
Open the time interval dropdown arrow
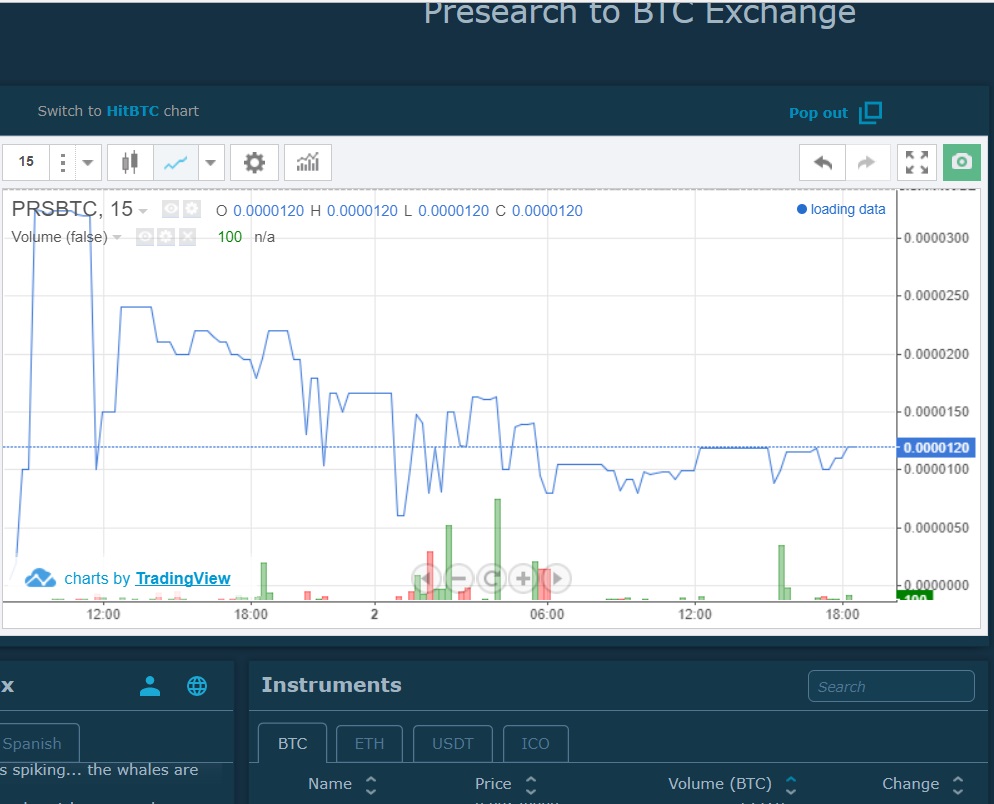coord(88,162)
